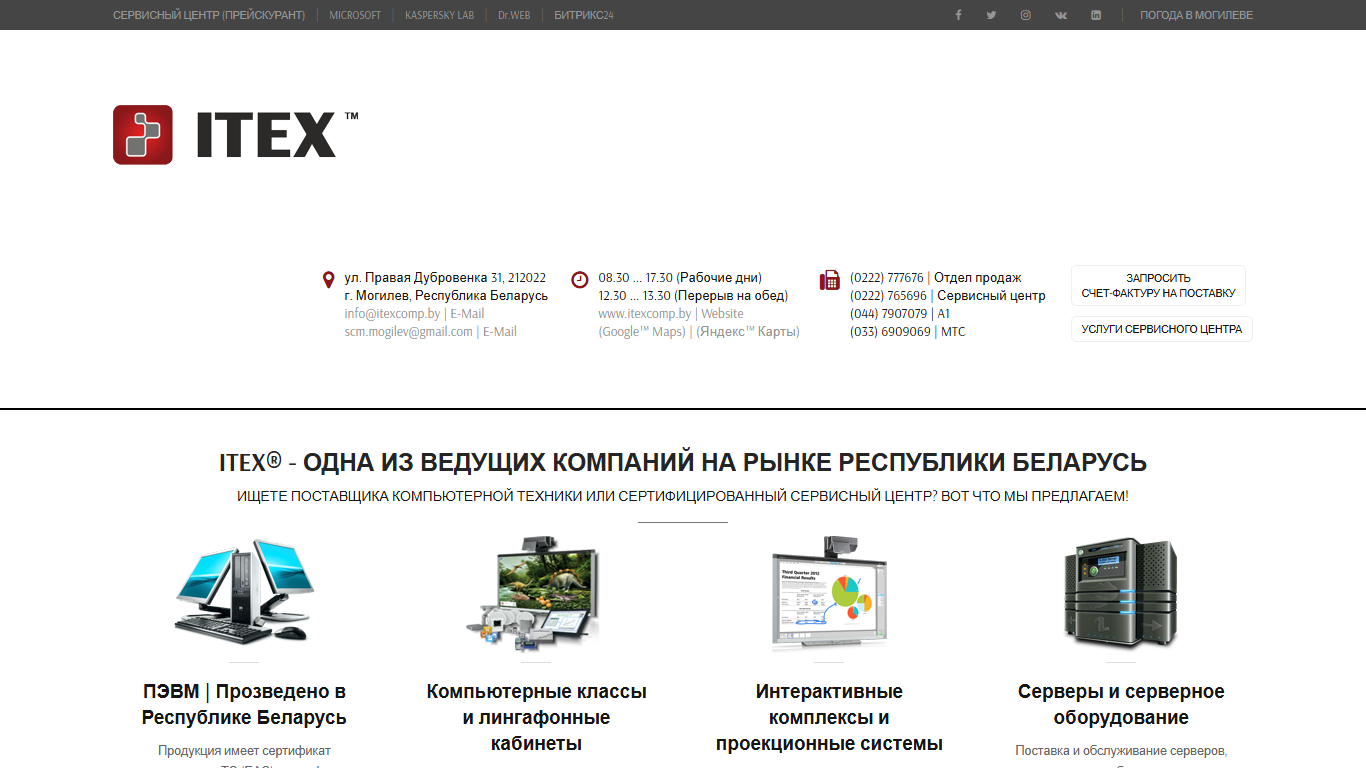This screenshot has width=1366, height=768.
Task: Click the 12.30 ... 13.30 lunch break text
Action: tap(693, 296)
